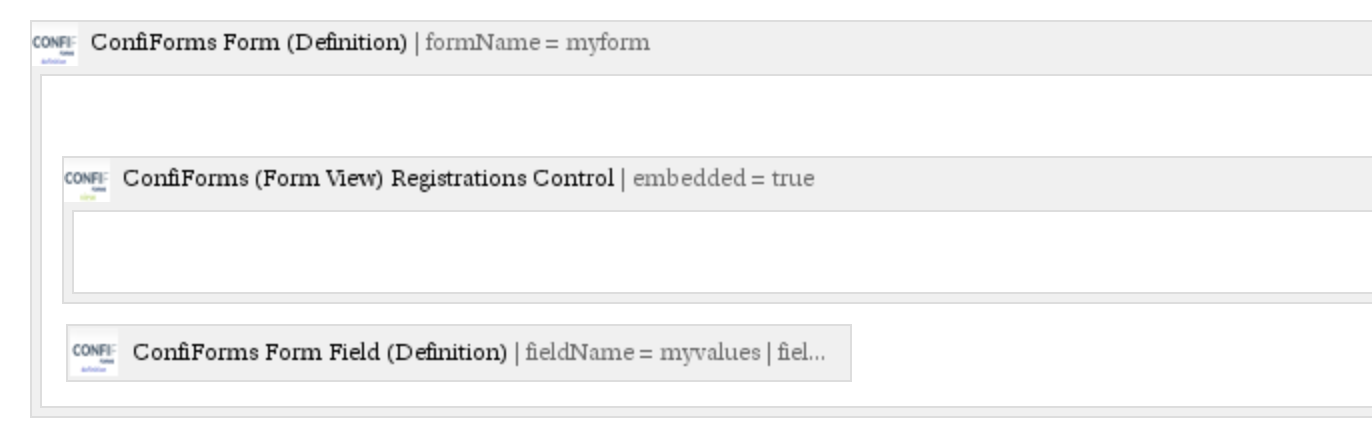1372x436 pixels.
Task: Click the ConfiForms Form Definition macro icon
Action: (54, 47)
